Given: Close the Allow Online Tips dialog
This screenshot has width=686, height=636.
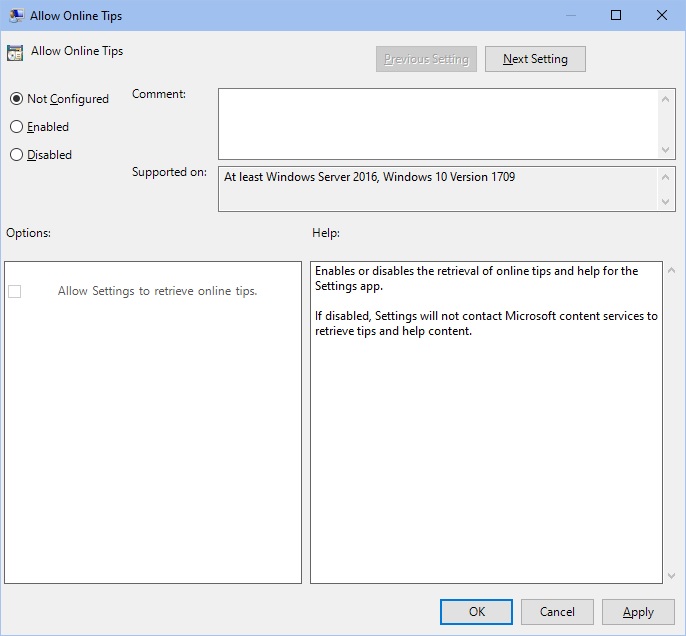Looking at the screenshot, I should 662,15.
